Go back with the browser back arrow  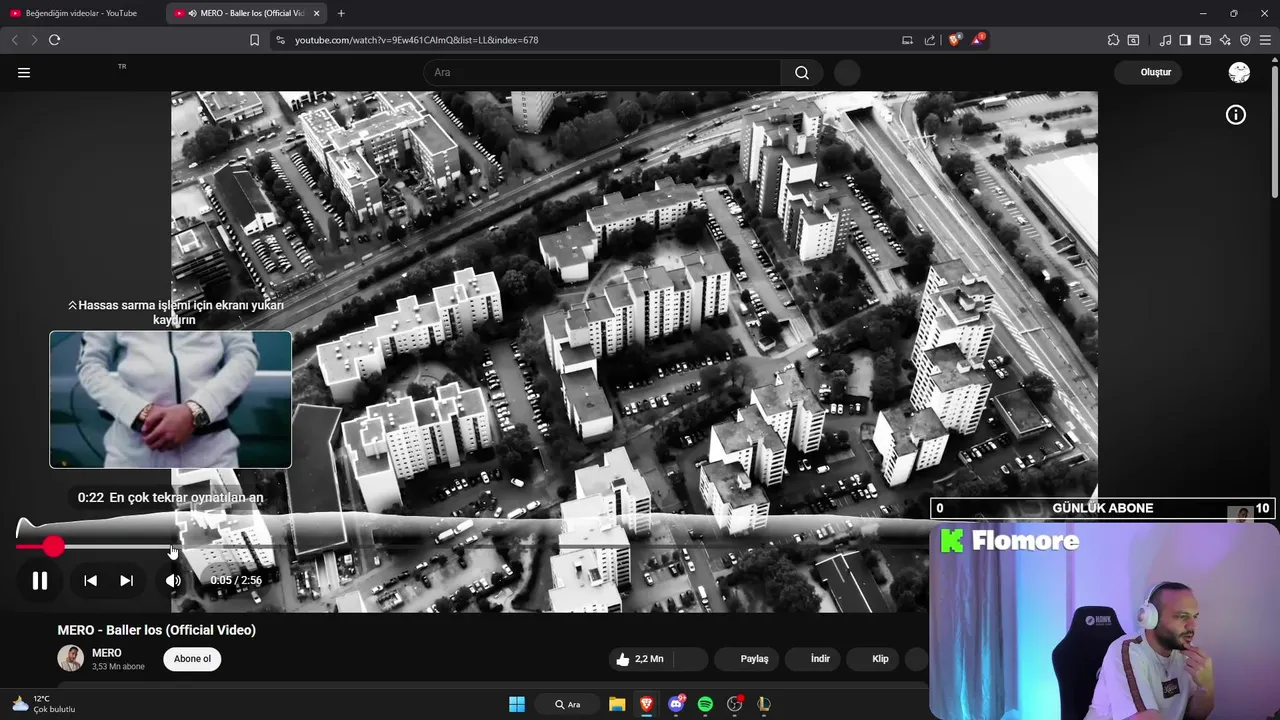click(14, 40)
